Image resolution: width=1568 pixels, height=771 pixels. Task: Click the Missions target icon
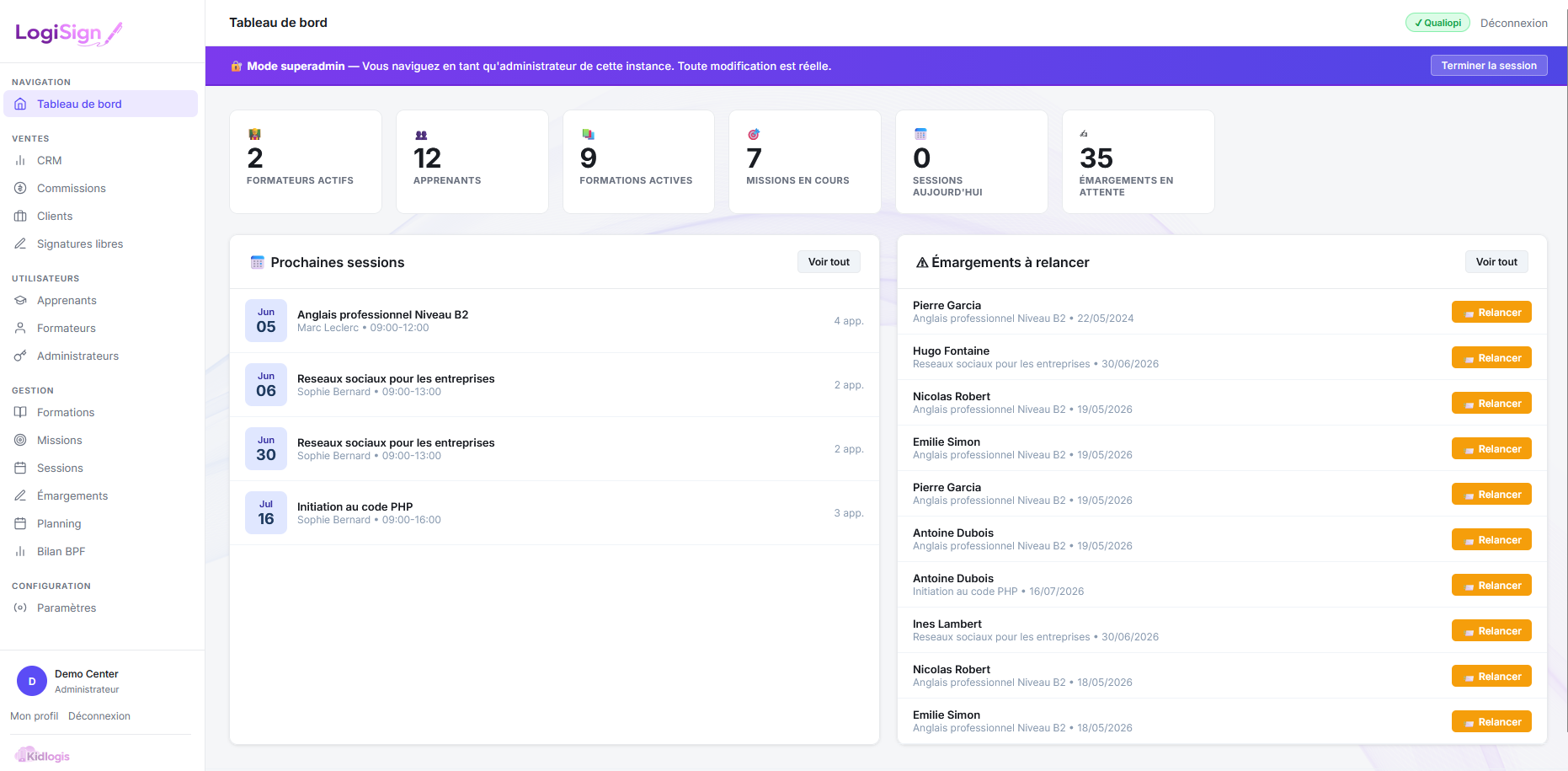coord(20,440)
